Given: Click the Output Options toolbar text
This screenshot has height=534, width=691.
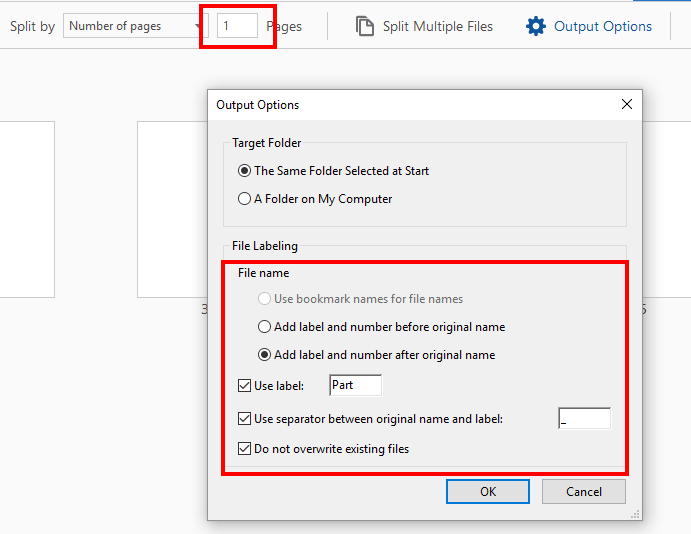Looking at the screenshot, I should coord(603,27).
